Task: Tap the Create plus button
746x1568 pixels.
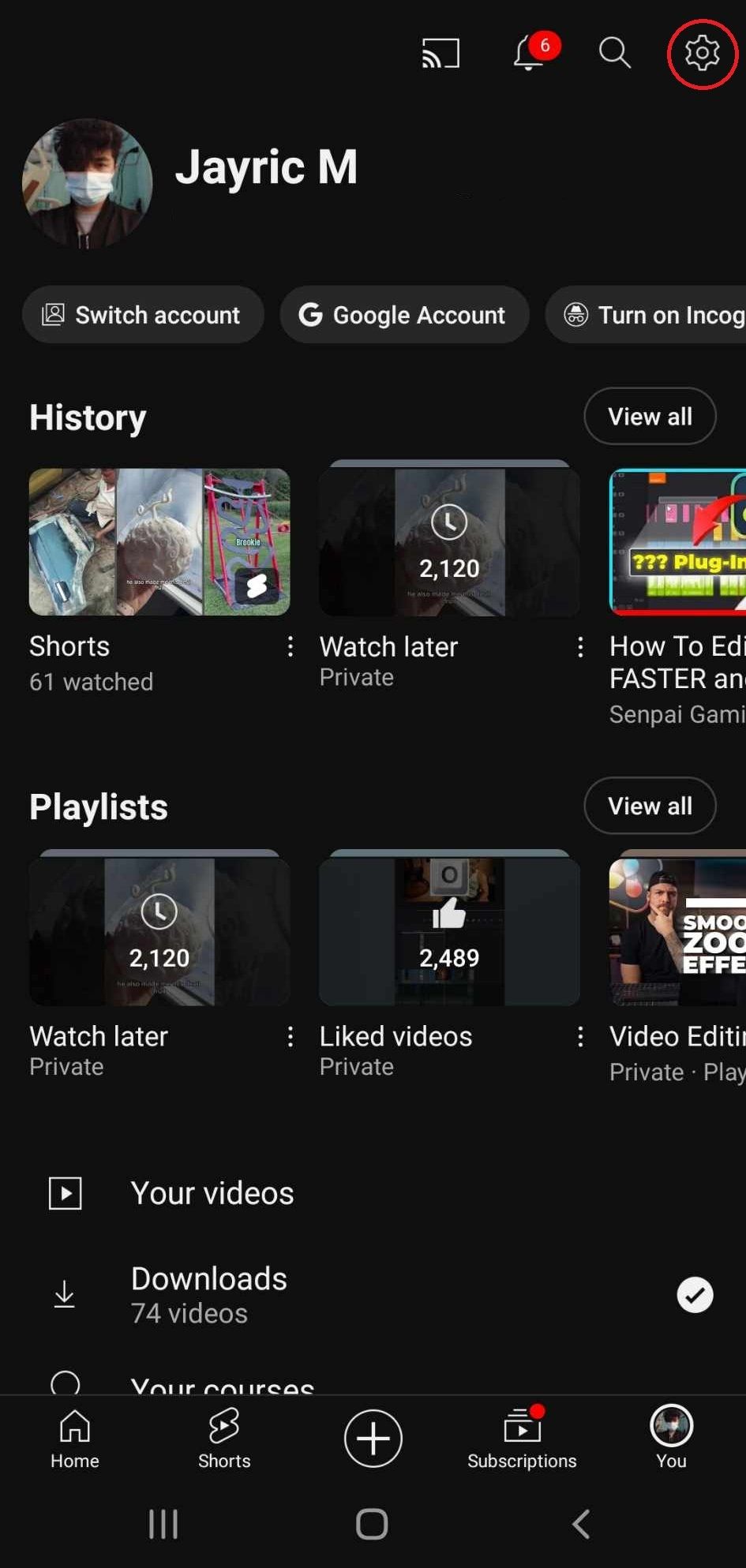Action: (x=373, y=1438)
